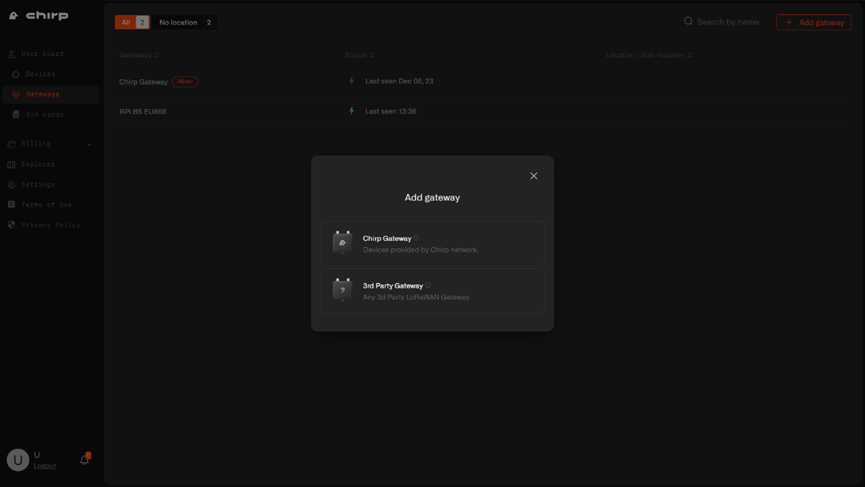Click the Devices sidebar icon
865x487 pixels.
click(x=16, y=74)
